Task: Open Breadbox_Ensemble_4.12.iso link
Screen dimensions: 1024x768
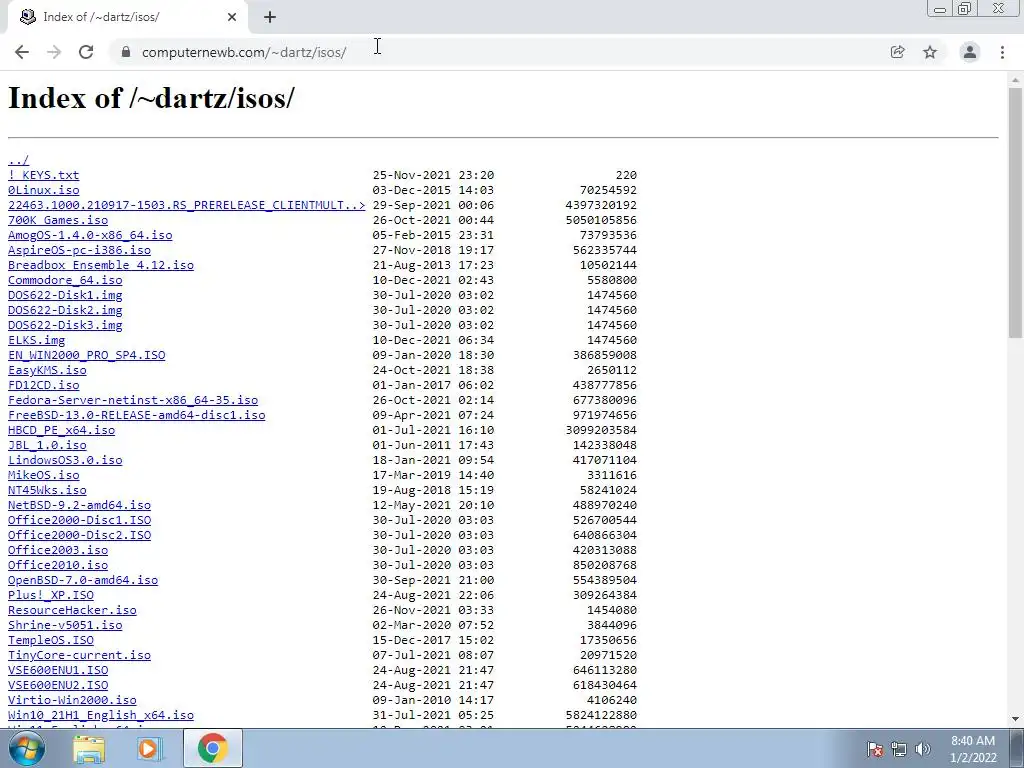Action: click(101, 265)
